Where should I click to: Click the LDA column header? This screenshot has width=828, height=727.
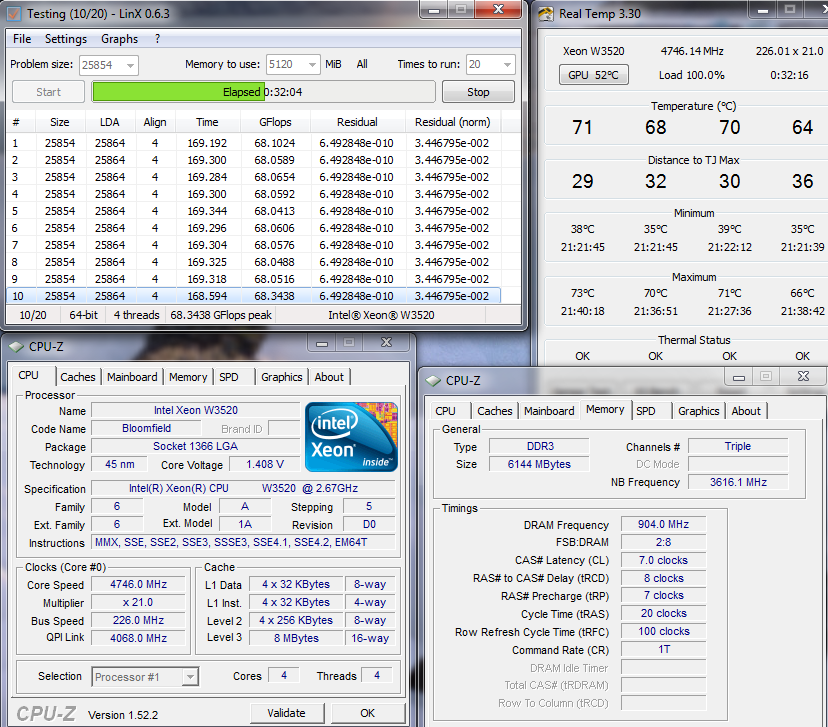tap(110, 122)
